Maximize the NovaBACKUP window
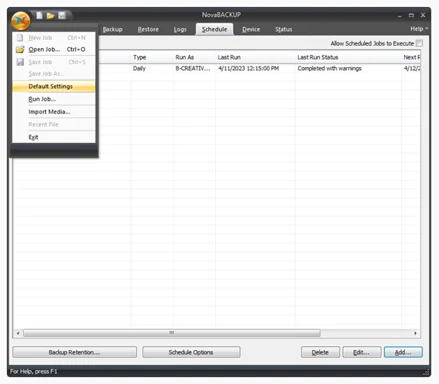This screenshot has height=384, width=439. (x=411, y=15)
